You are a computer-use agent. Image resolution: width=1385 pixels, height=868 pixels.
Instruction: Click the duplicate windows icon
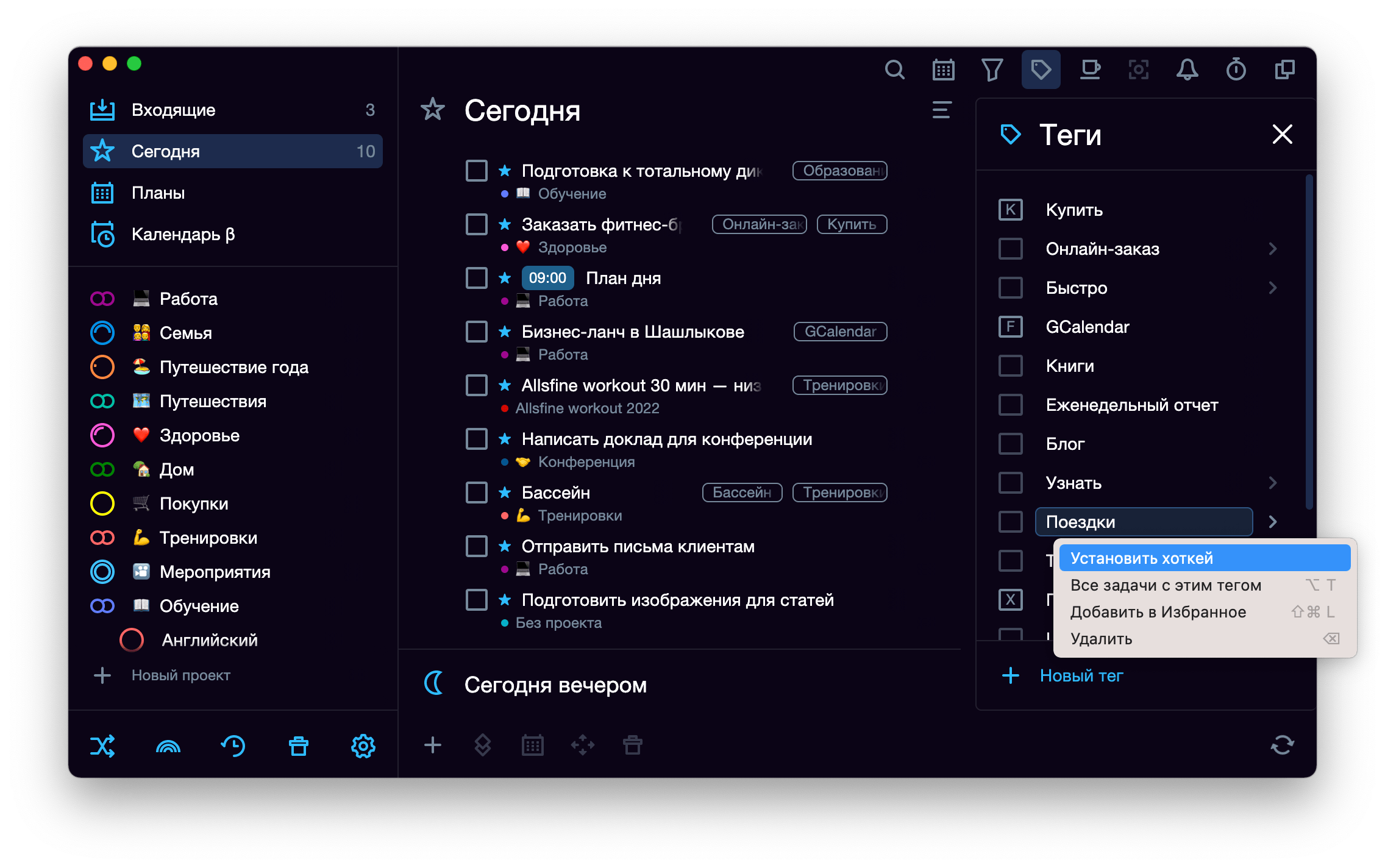pyautogui.click(x=1284, y=70)
